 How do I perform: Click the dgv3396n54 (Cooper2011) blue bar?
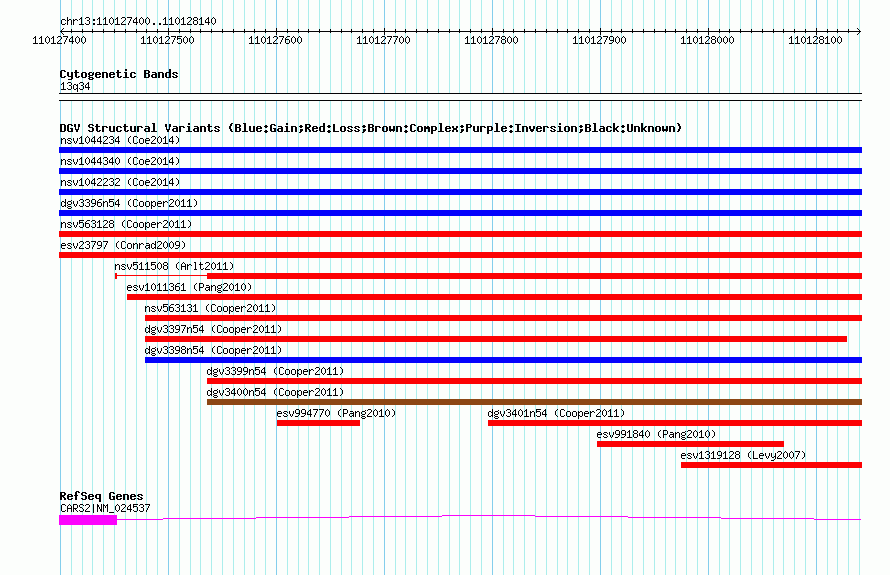pyautogui.click(x=460, y=213)
